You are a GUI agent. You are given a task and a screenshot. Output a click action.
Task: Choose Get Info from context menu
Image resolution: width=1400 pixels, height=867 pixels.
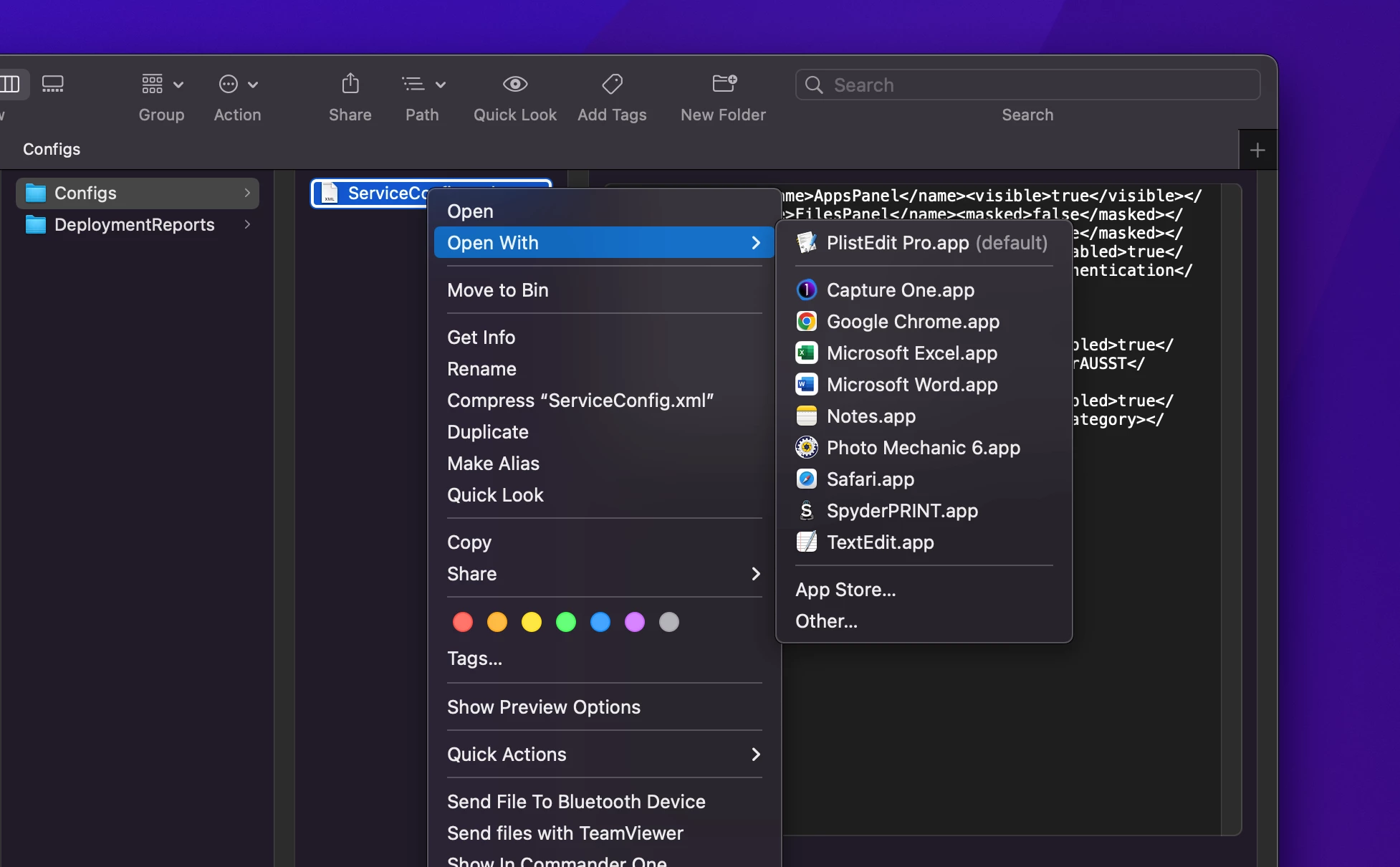481,337
